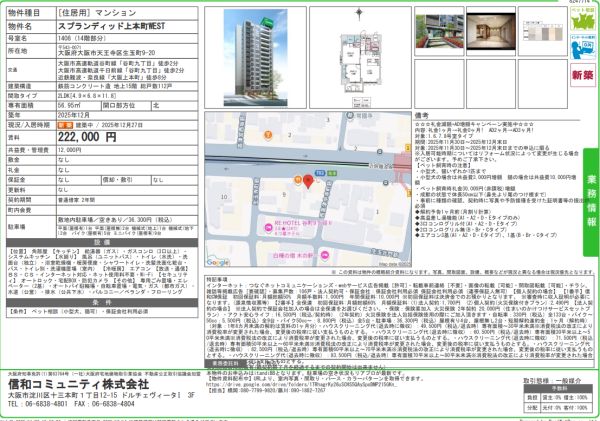Click the red 新築 new-construction badge

pos(582,75)
